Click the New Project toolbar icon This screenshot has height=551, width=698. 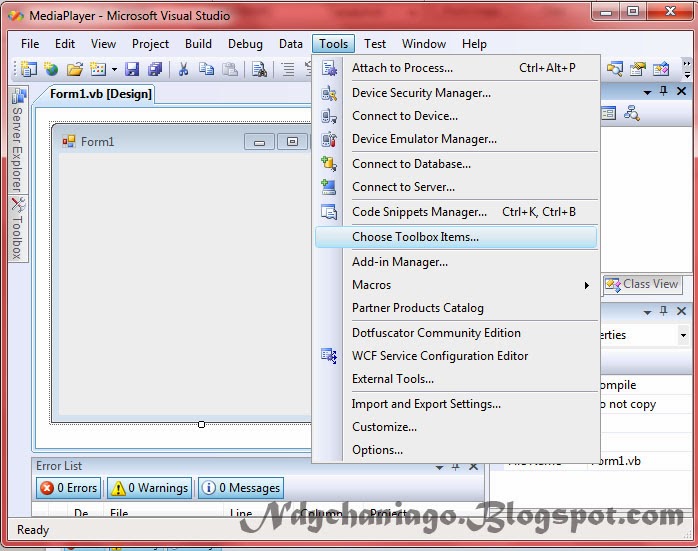28,69
